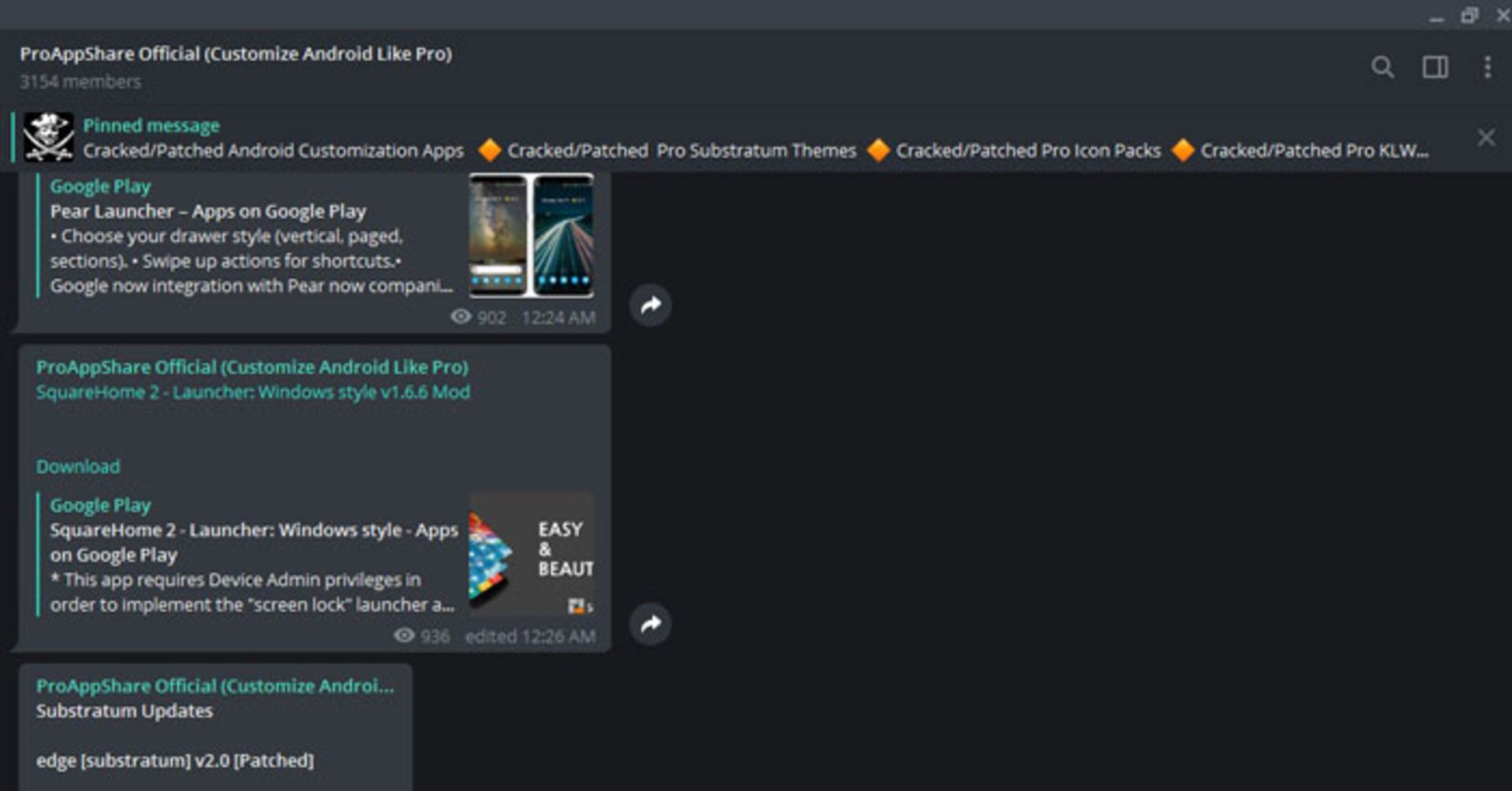Open the SquareHome 2 preview image
The image size is (1512, 791).
point(532,554)
